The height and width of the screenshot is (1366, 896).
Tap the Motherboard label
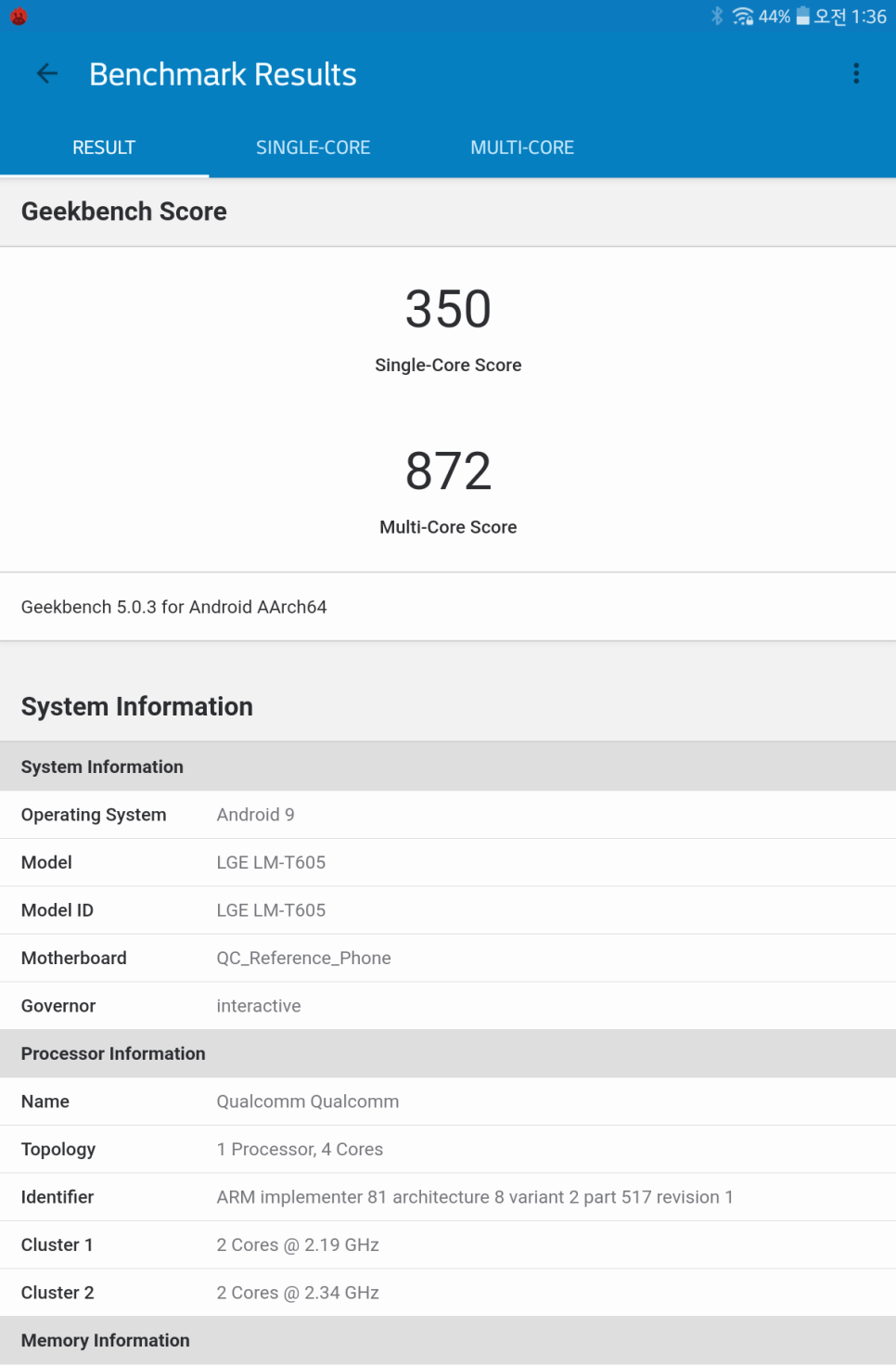click(x=74, y=958)
